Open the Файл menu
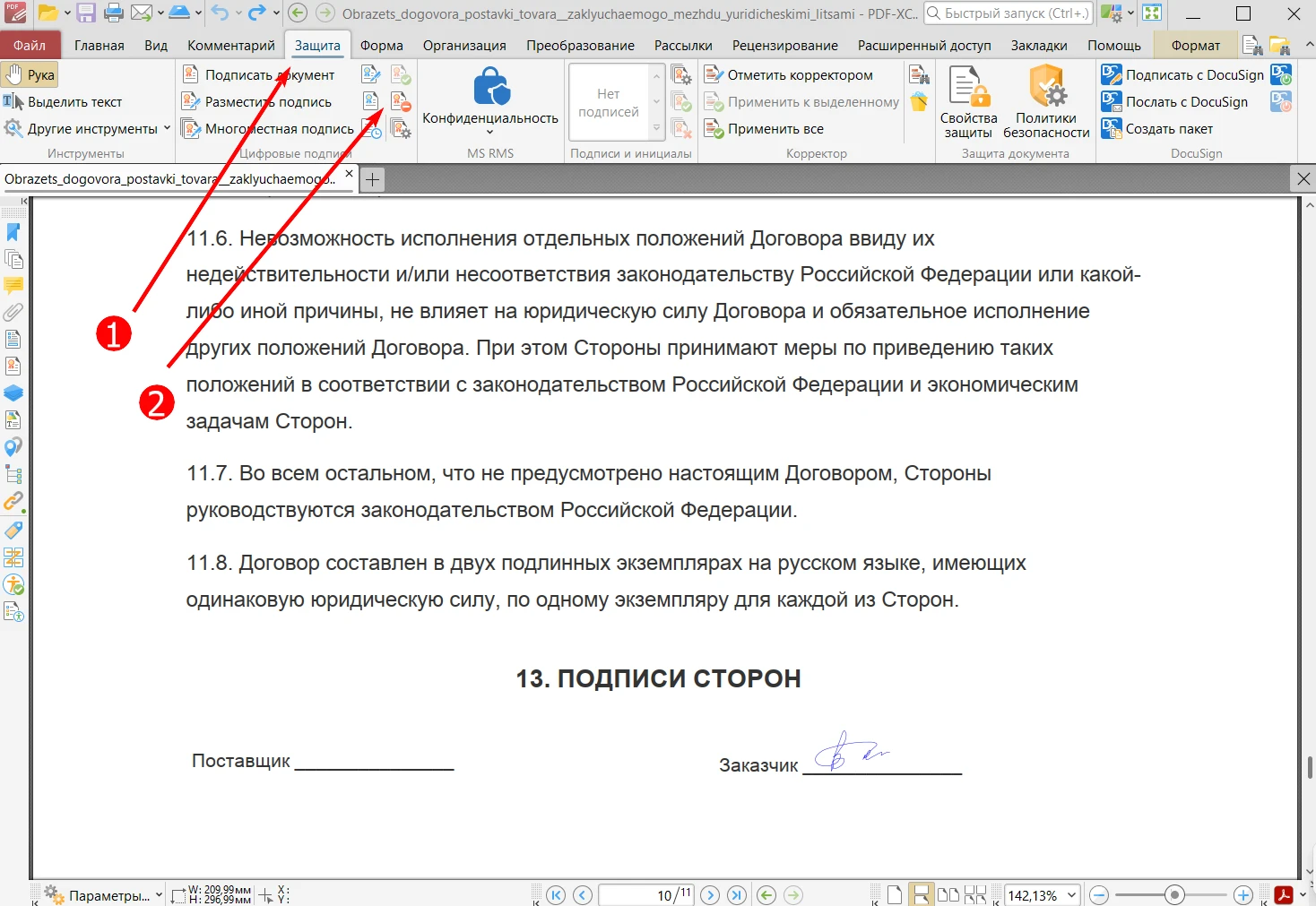Screen dimensions: 1316x906 click(30, 45)
